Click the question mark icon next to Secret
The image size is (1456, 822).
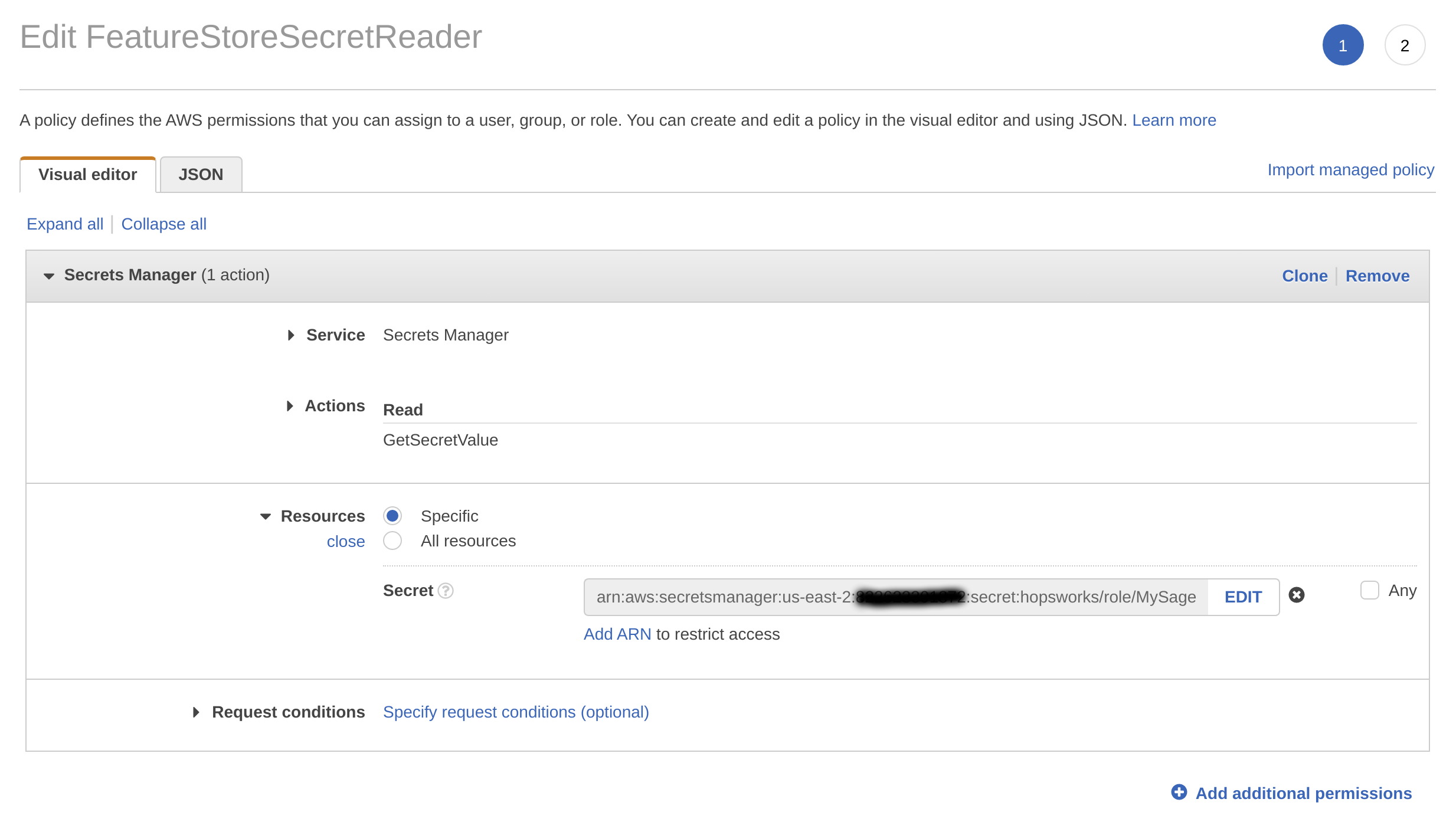point(448,591)
